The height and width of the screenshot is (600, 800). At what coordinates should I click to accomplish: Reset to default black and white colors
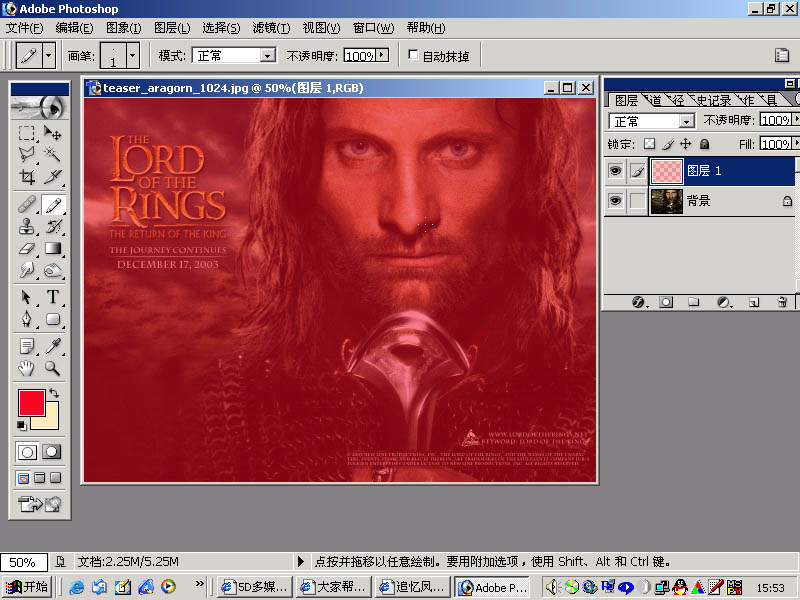21,425
